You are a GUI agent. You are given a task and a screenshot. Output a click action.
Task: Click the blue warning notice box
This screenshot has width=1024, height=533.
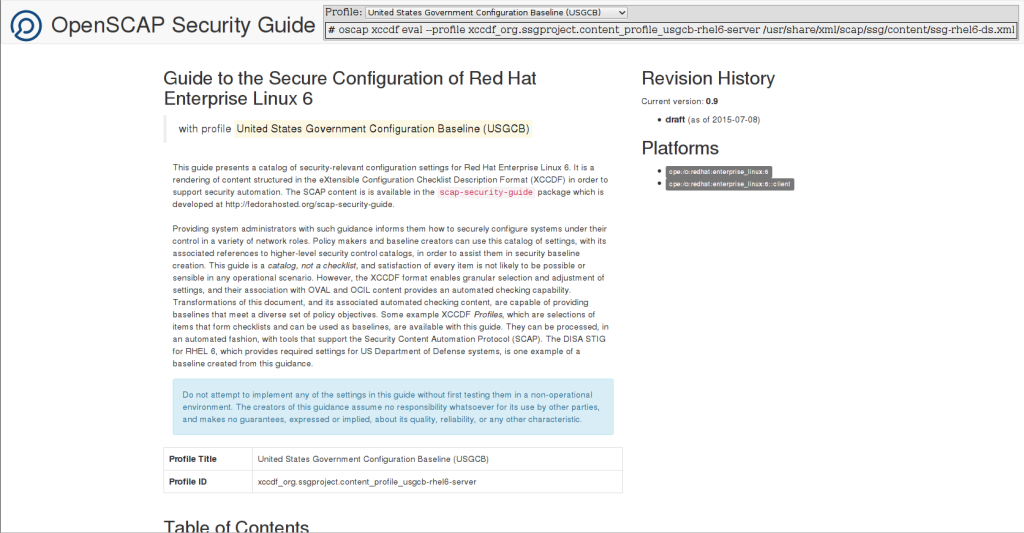393,407
